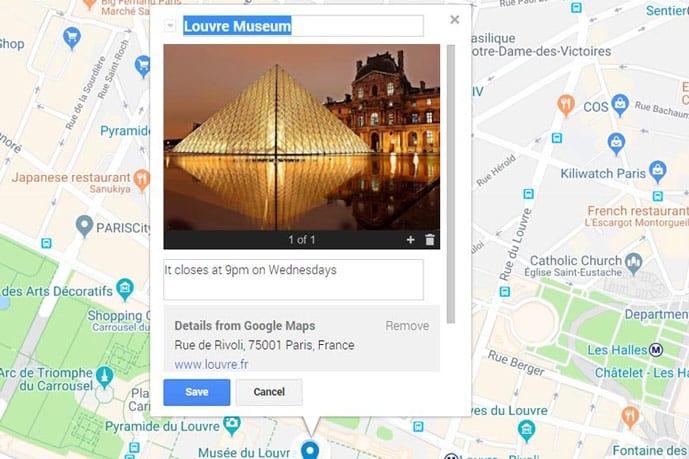Screen dimensions: 689x459
Task: Click the Église Saint-Eustache church pin
Action: pos(634,263)
